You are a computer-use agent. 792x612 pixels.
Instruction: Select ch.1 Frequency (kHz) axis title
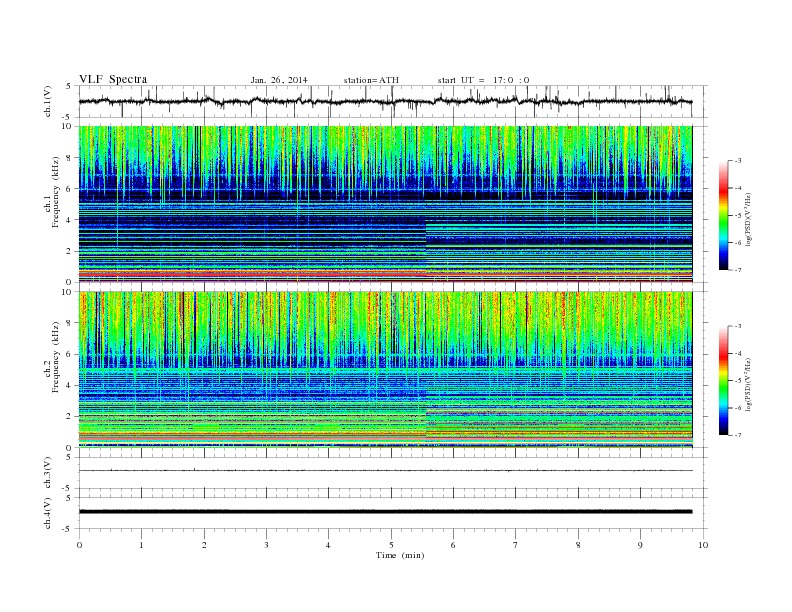click(x=52, y=192)
